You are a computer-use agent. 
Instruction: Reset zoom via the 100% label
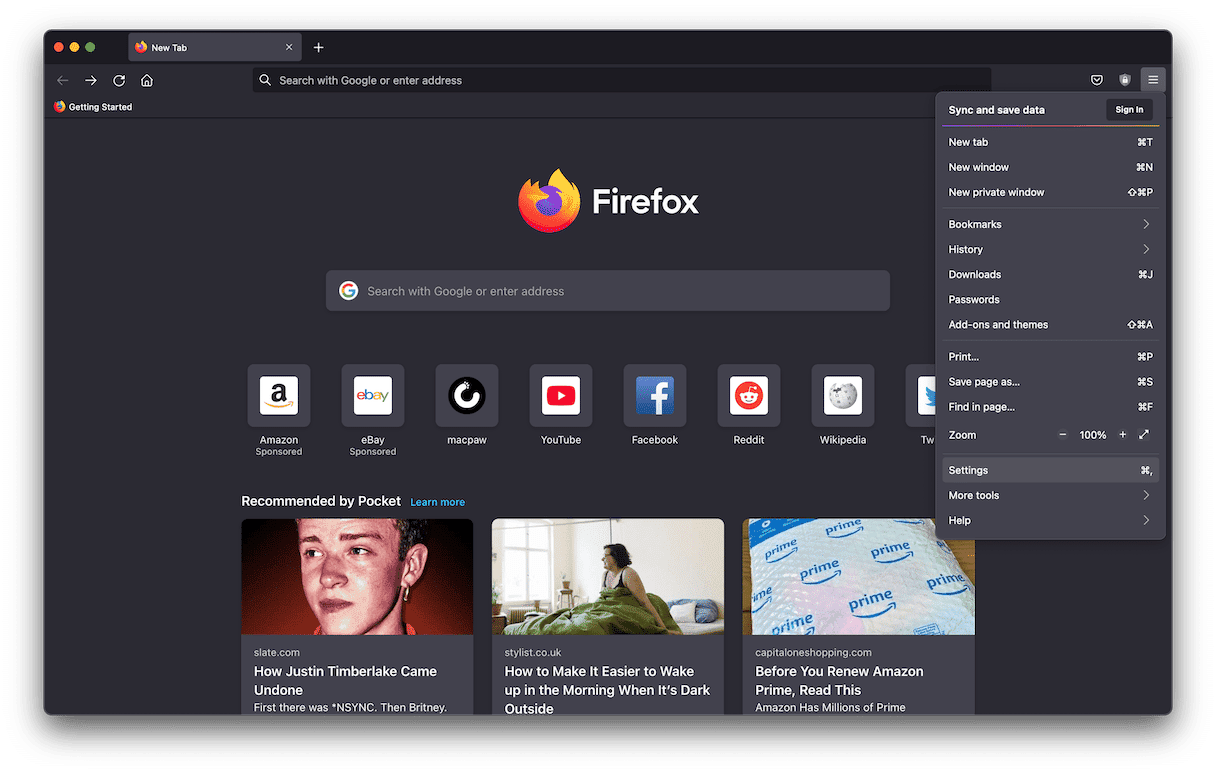1093,435
